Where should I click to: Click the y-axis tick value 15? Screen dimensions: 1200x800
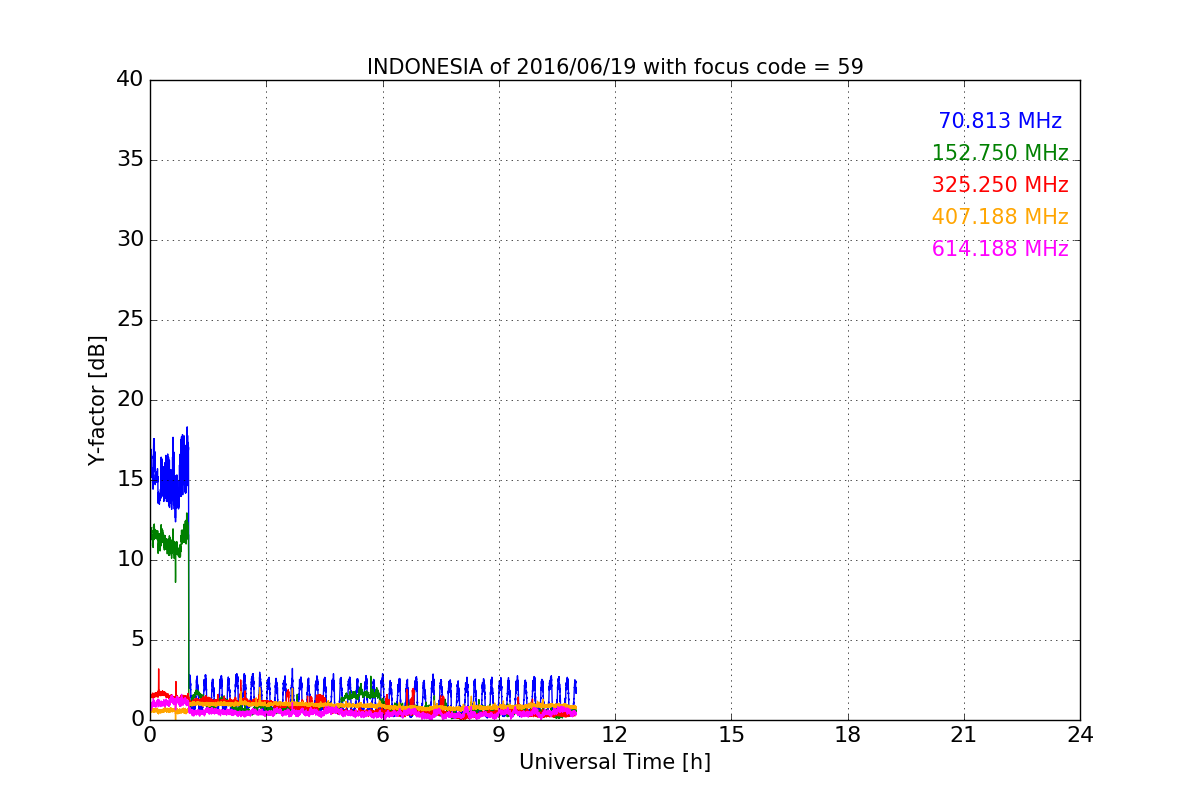[129, 480]
